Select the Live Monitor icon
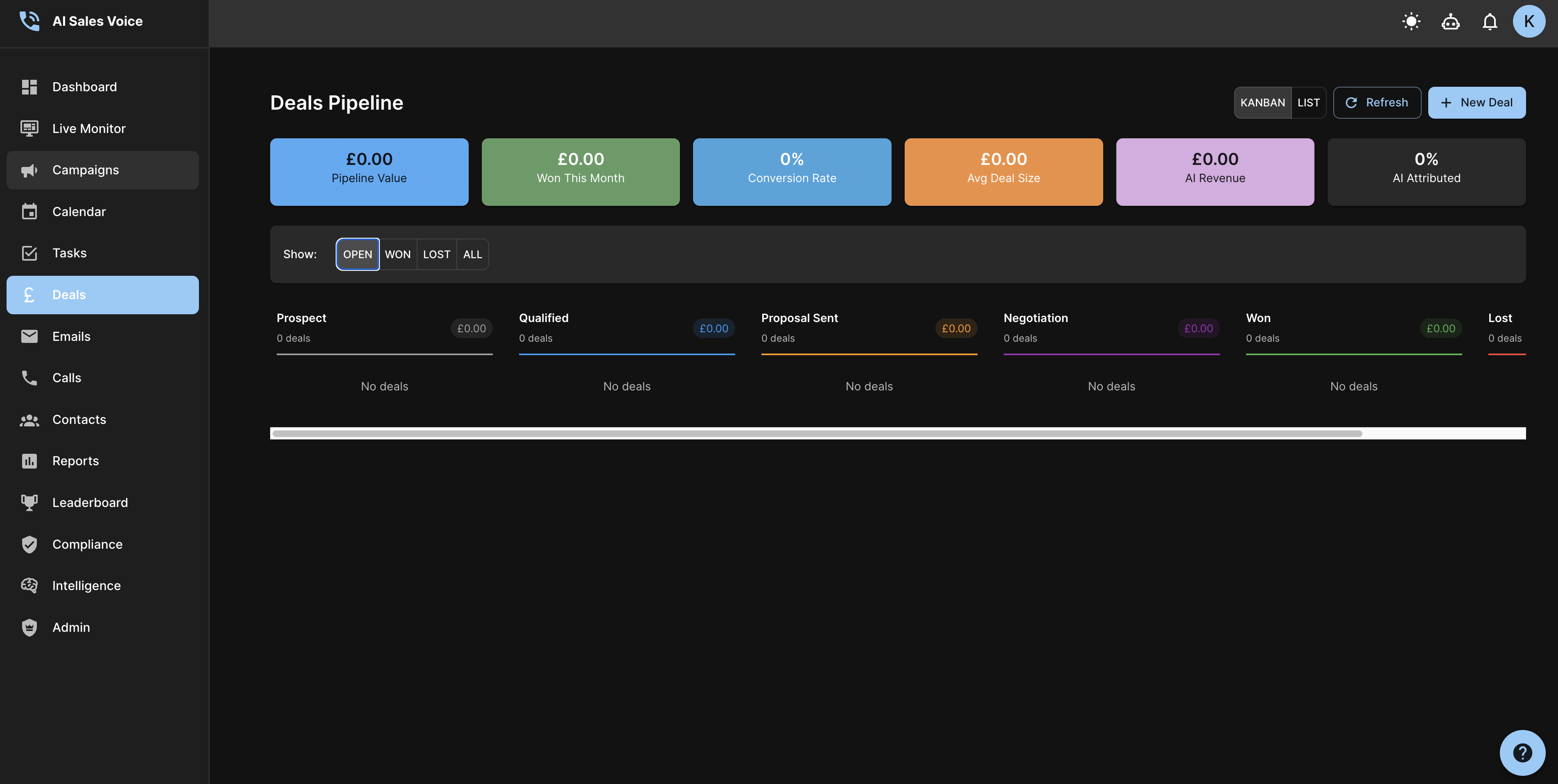Image resolution: width=1558 pixels, height=784 pixels. 29,128
